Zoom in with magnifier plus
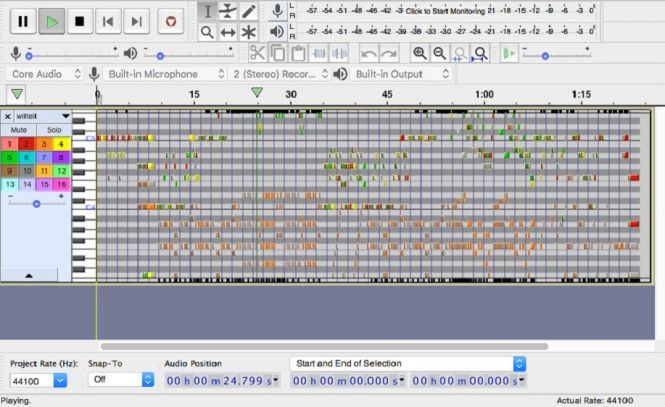 [419, 53]
